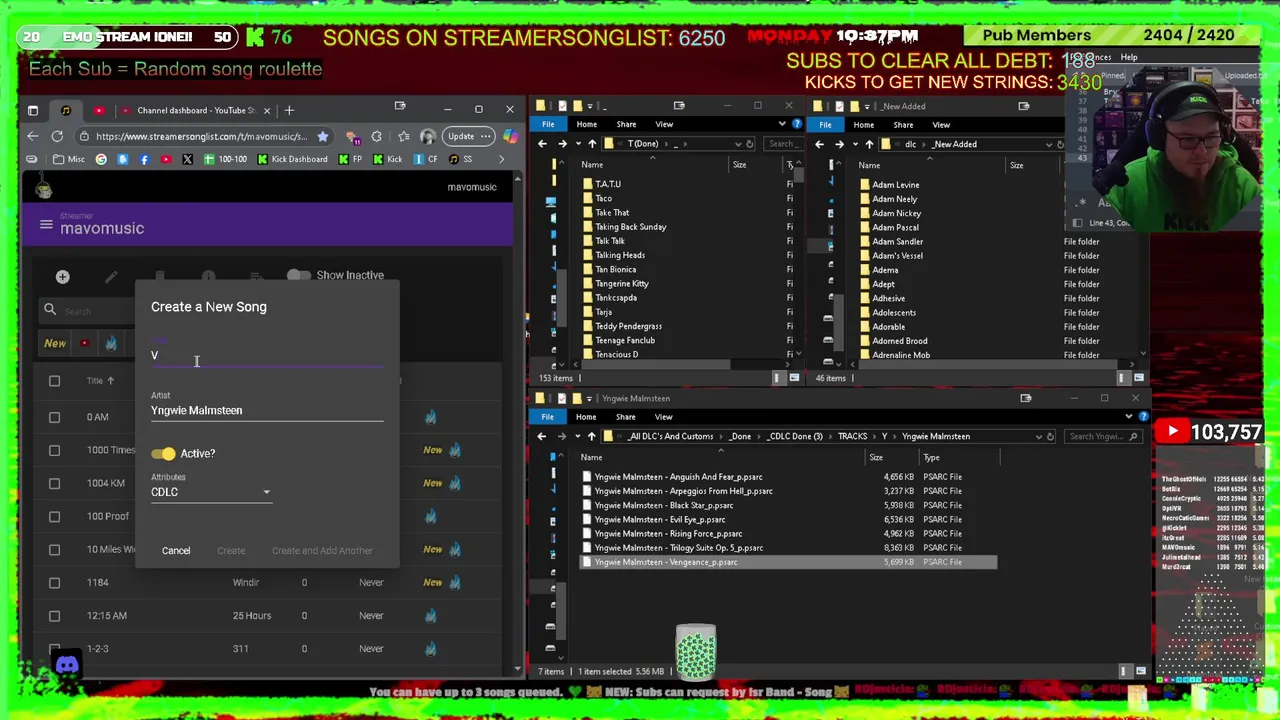Refresh the Yngwie Malmsteen explorer address bar

click(1050, 436)
